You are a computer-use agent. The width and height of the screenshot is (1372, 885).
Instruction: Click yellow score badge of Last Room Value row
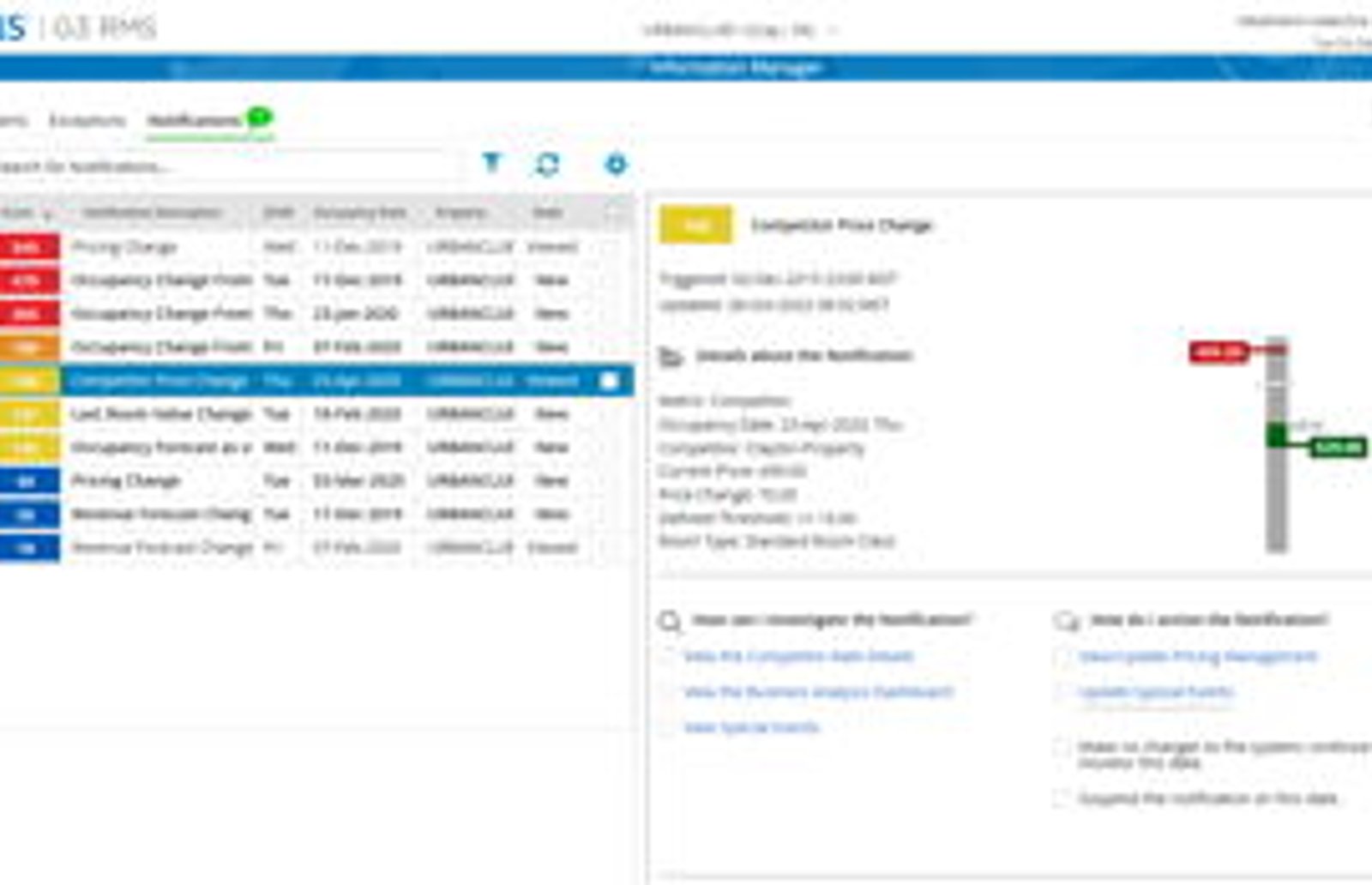tap(29, 414)
